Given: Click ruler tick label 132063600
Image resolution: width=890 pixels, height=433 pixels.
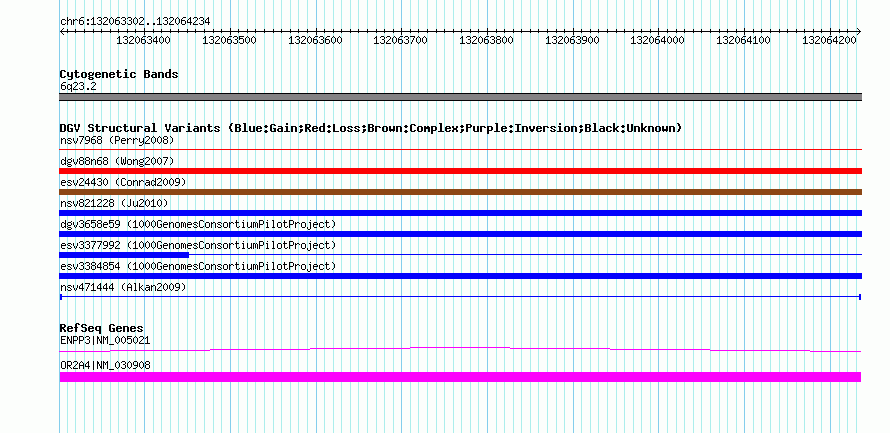Looking at the screenshot, I should pos(316,40).
